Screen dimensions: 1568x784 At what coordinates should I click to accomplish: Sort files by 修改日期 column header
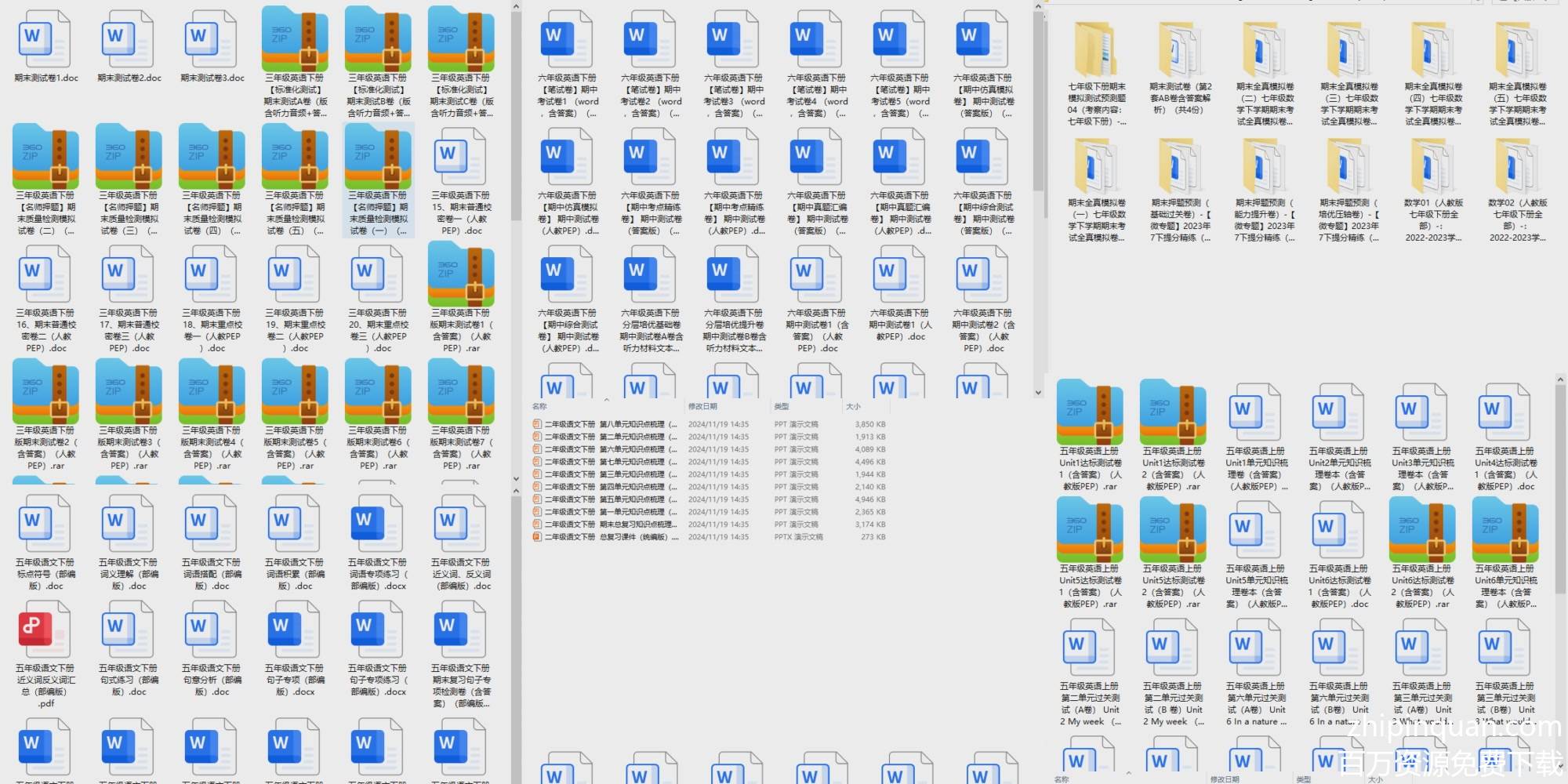702,406
